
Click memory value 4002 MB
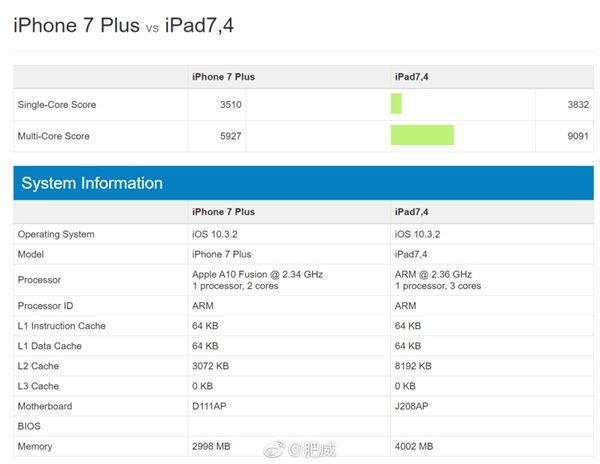click(x=414, y=446)
